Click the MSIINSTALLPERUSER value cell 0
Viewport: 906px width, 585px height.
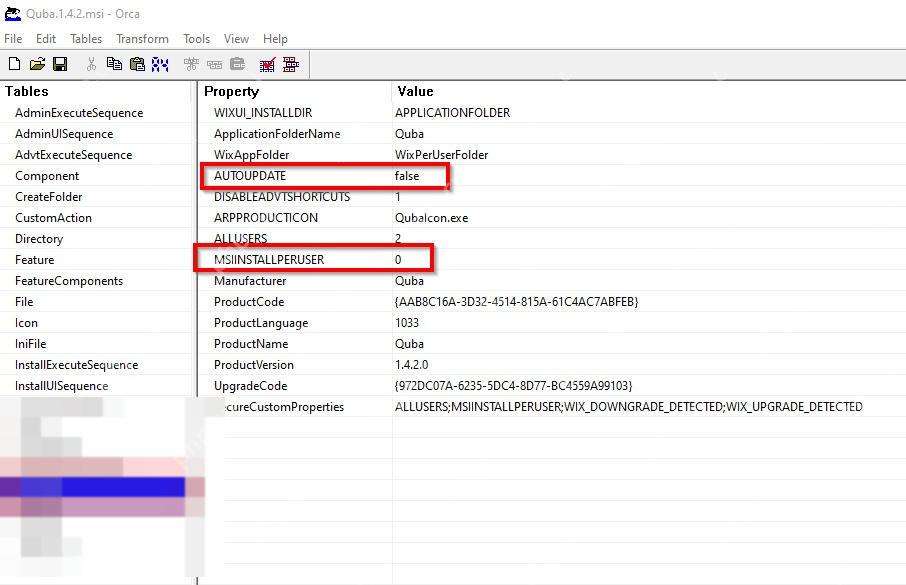(398, 260)
